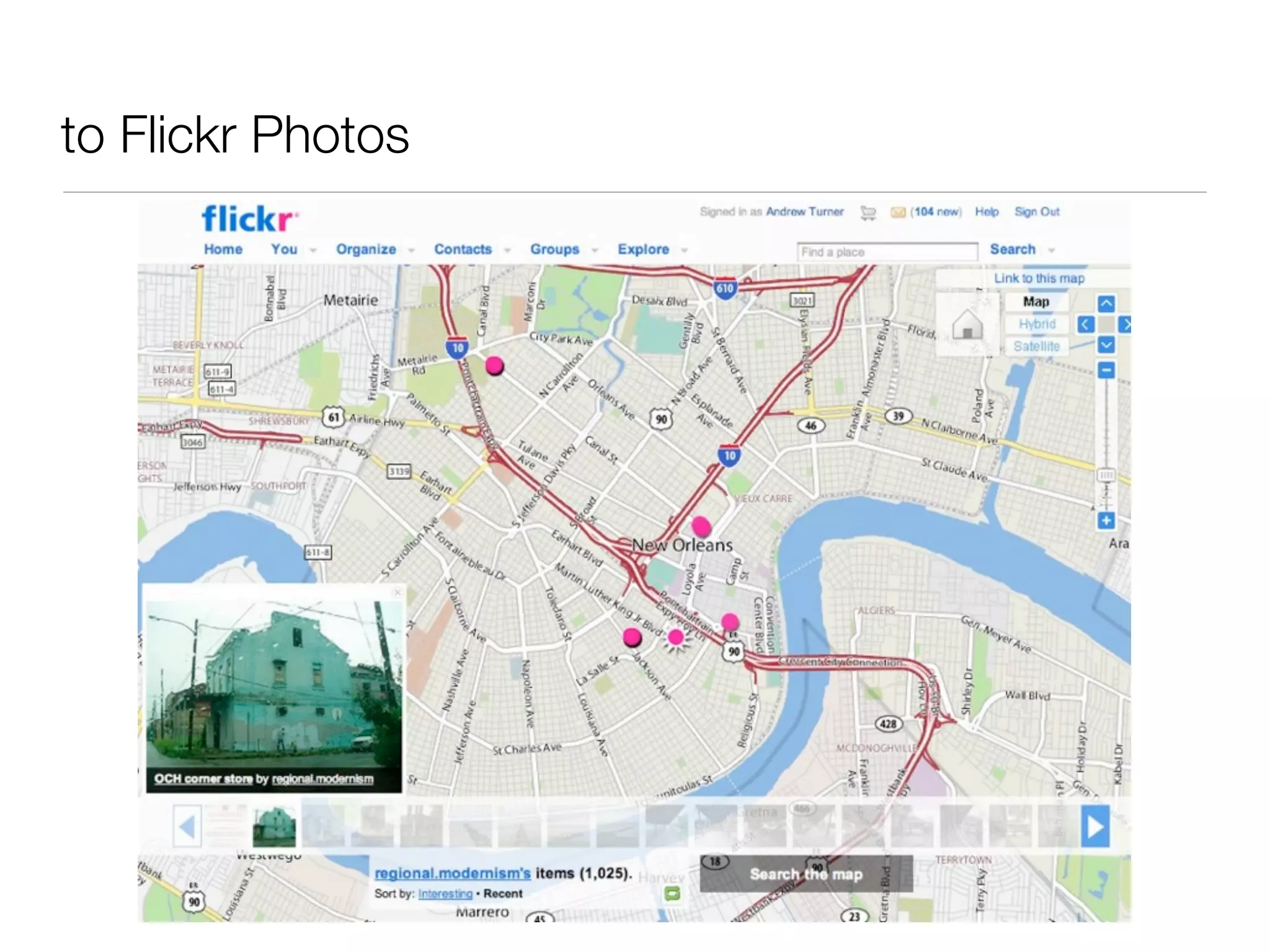Pan the map down with arrow
The image size is (1270, 952).
click(1106, 345)
